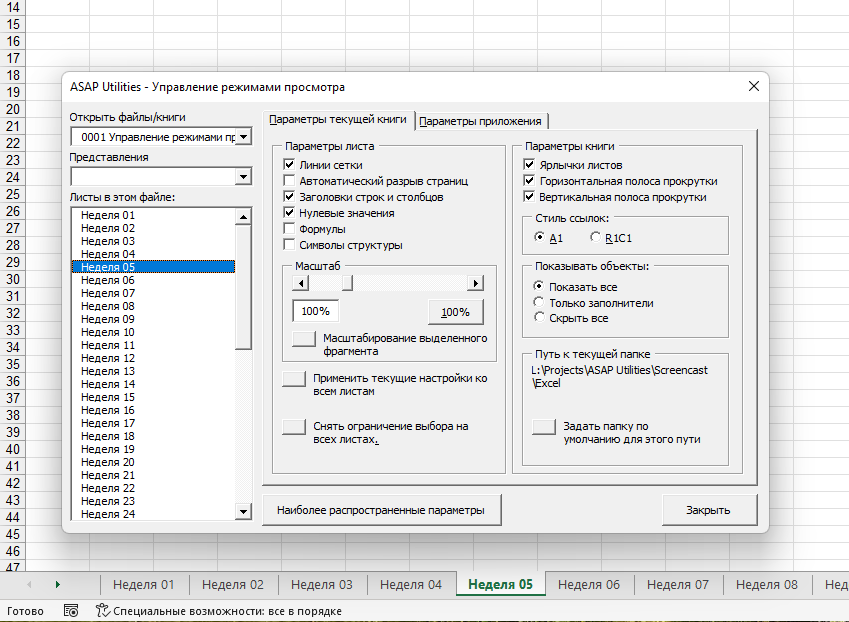Screen dimensions: 849x622
Task: Click the zoom slider thumb
Action: (348, 283)
